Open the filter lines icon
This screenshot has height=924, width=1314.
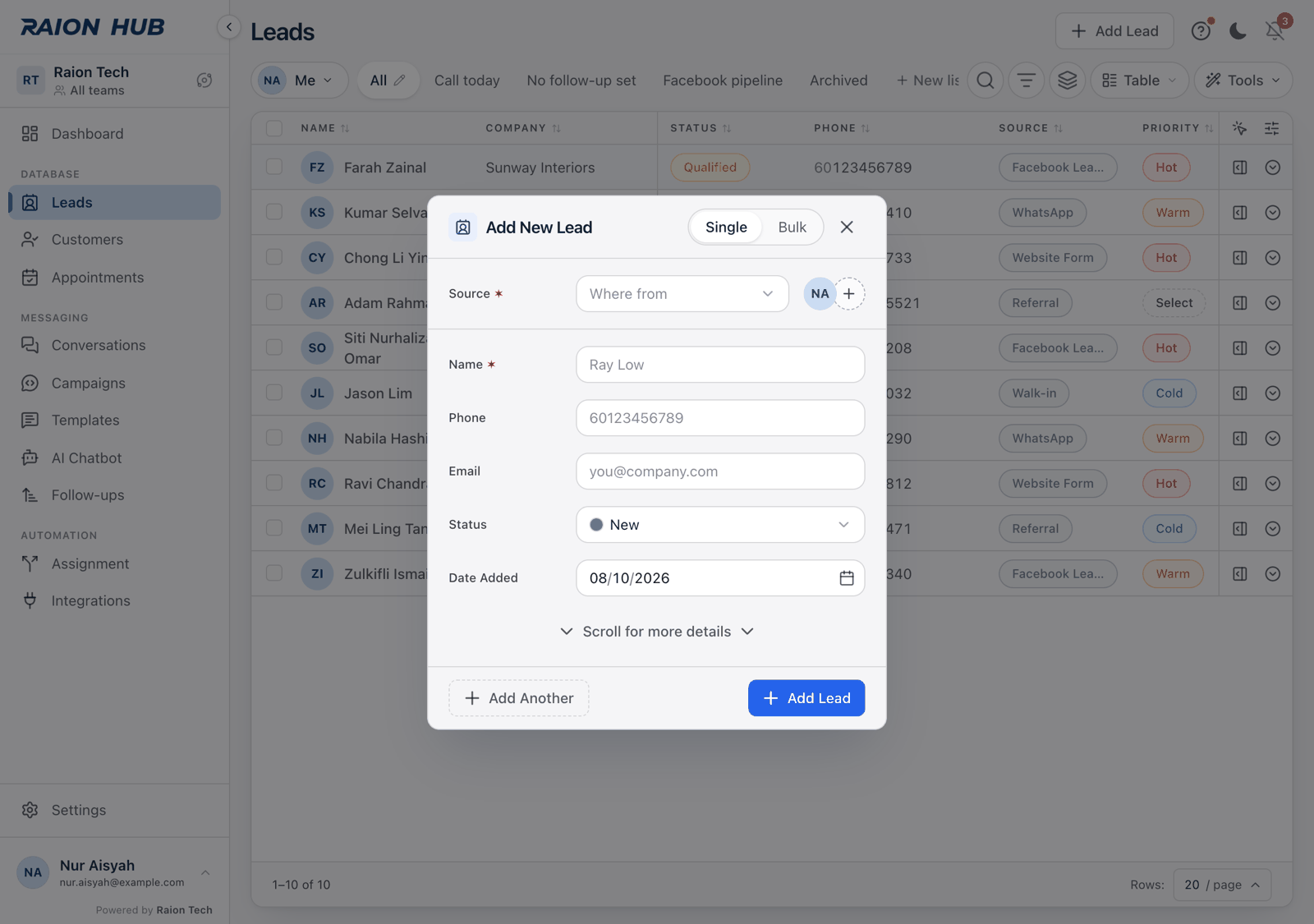[1027, 80]
